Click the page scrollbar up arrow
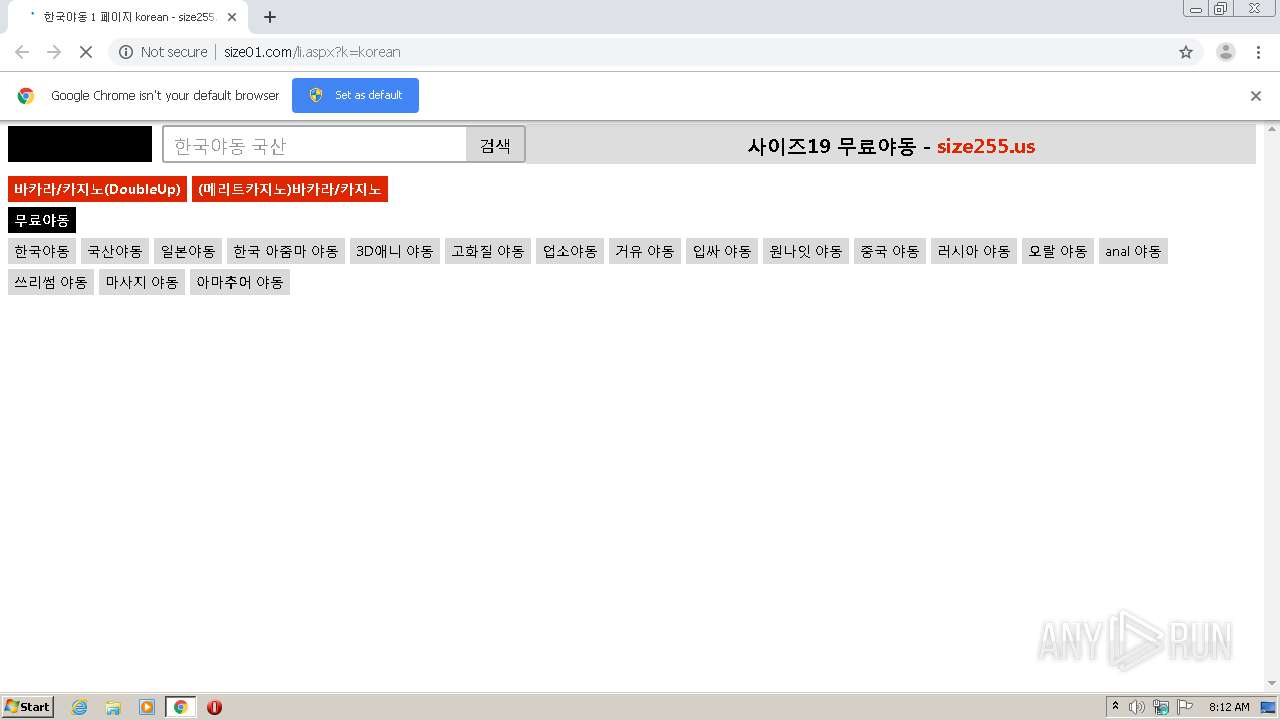 coord(1272,129)
